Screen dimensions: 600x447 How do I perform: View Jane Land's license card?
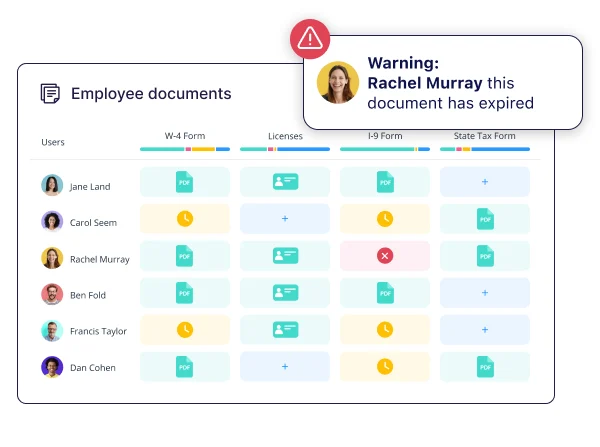[x=285, y=181]
